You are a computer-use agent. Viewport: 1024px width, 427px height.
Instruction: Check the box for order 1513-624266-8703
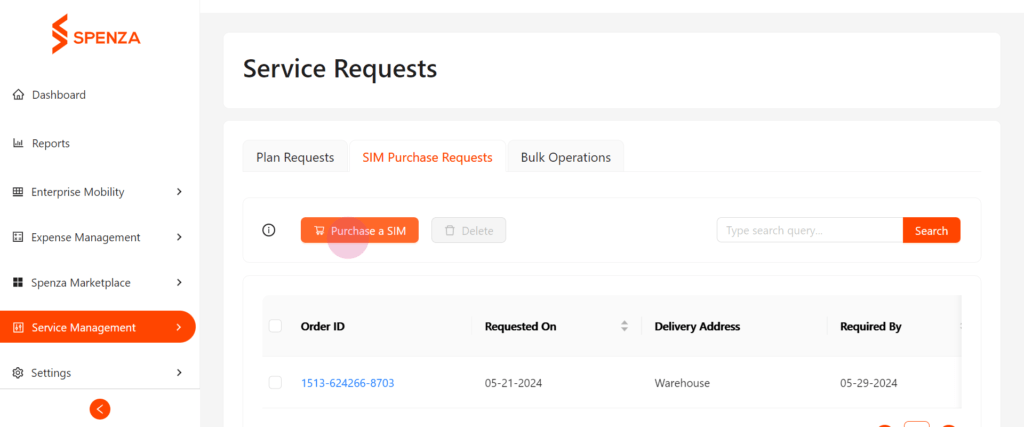click(275, 383)
